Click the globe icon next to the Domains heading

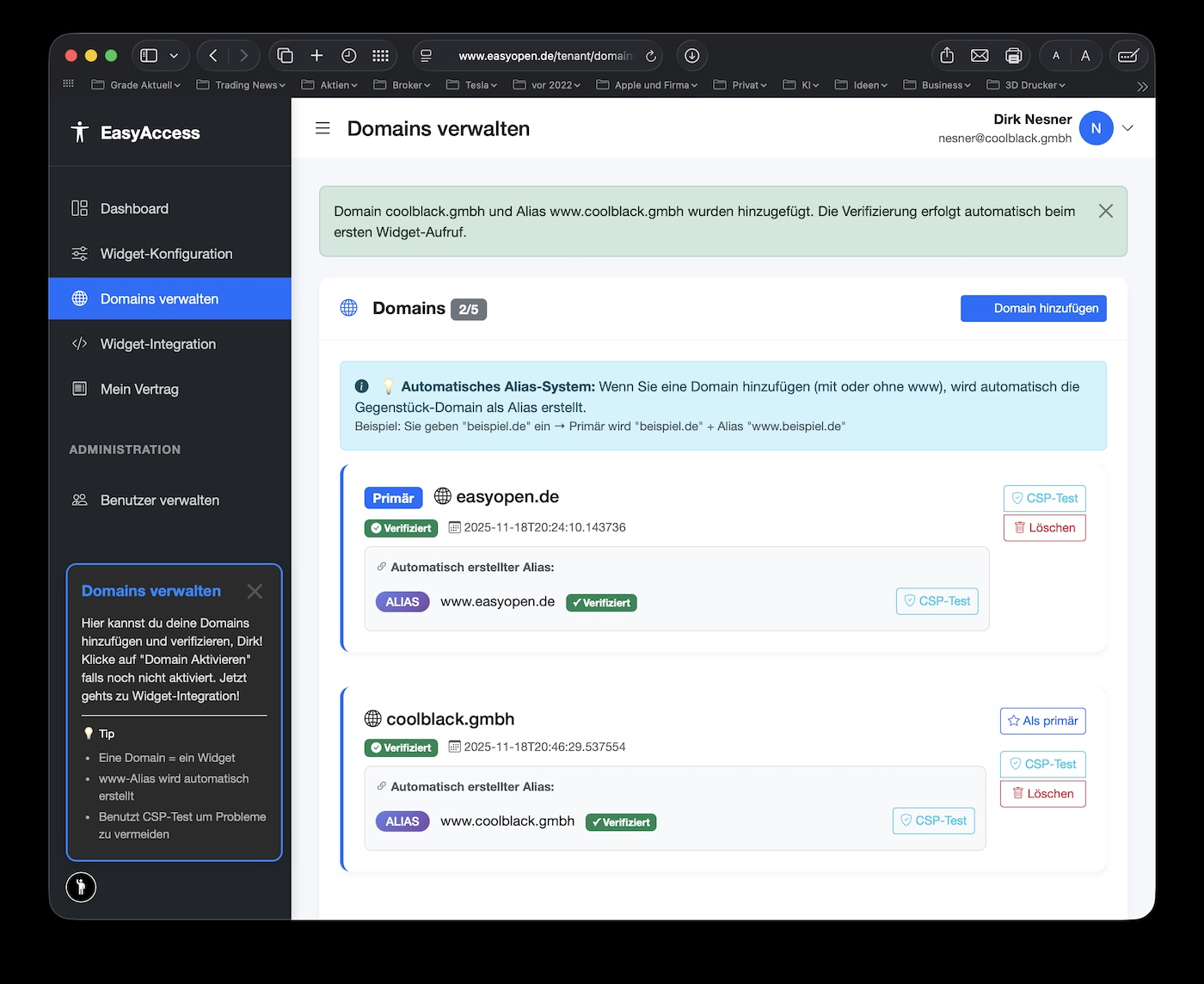(348, 308)
